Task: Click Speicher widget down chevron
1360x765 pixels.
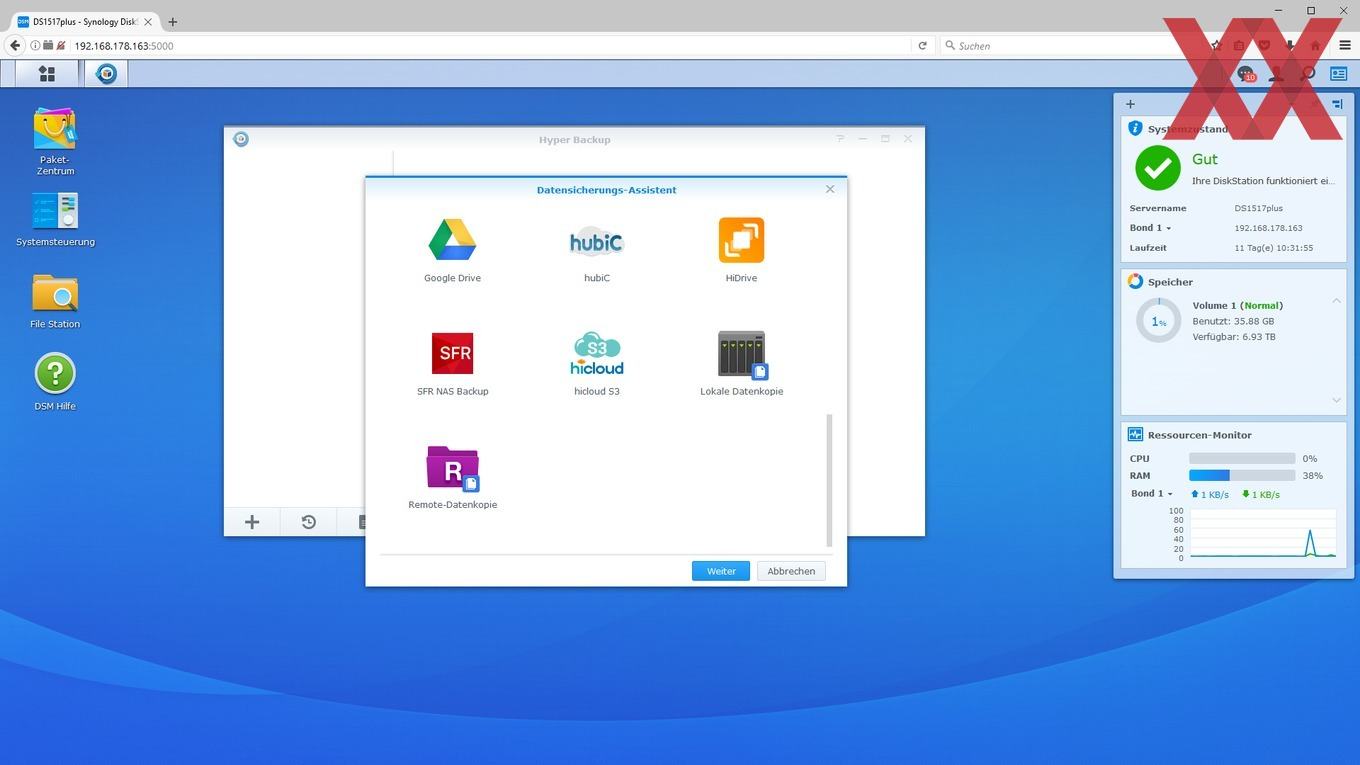Action: point(1337,400)
